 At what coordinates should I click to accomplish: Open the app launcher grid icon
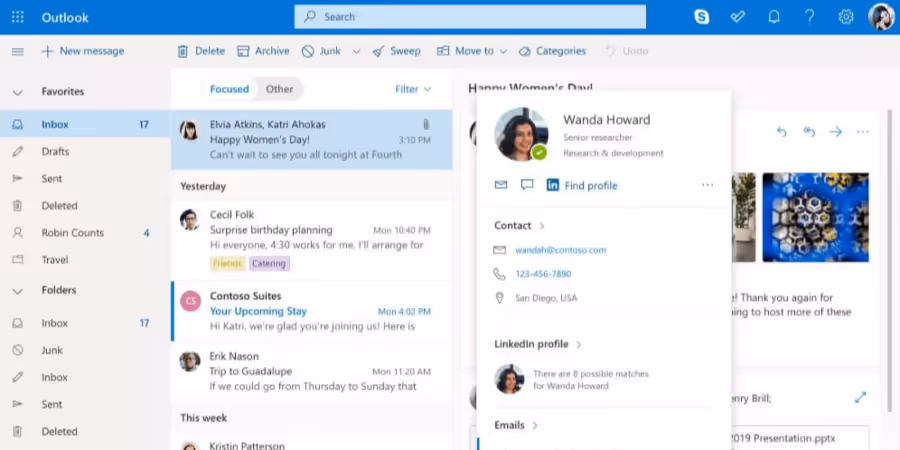(18, 17)
